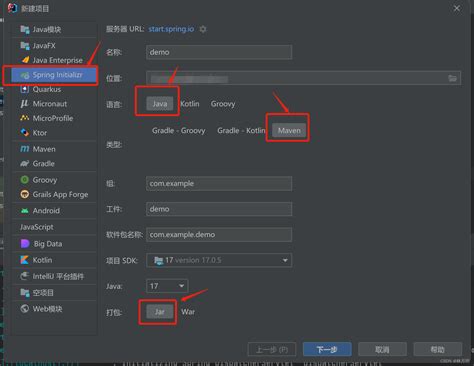Click the package name field com.example.demo

coord(219,235)
